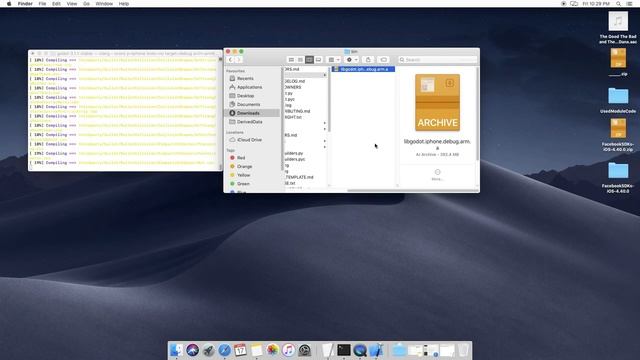Select Downloads in Finder sidebar
Viewport: 640px width, 360px height.
(252, 113)
